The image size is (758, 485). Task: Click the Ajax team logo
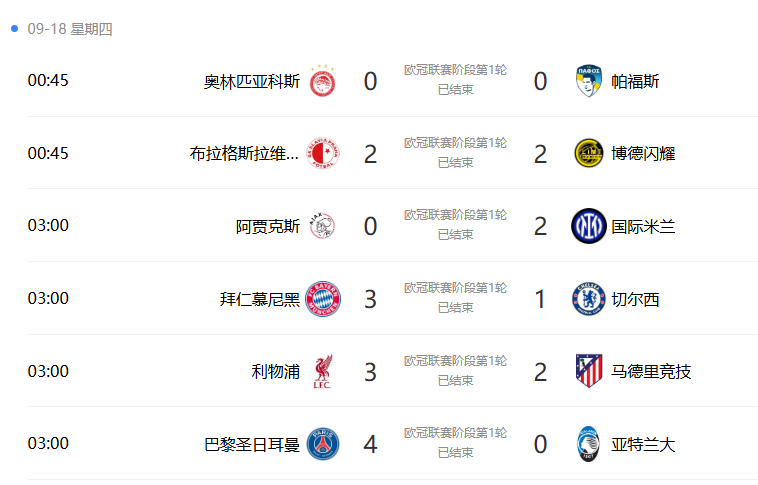click(x=322, y=226)
